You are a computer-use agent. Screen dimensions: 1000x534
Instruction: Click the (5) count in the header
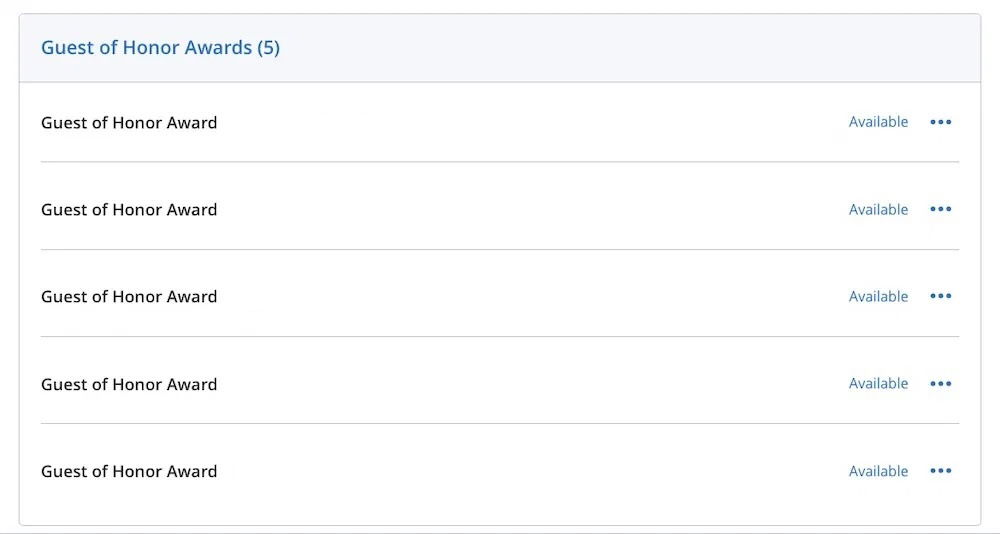click(x=268, y=47)
